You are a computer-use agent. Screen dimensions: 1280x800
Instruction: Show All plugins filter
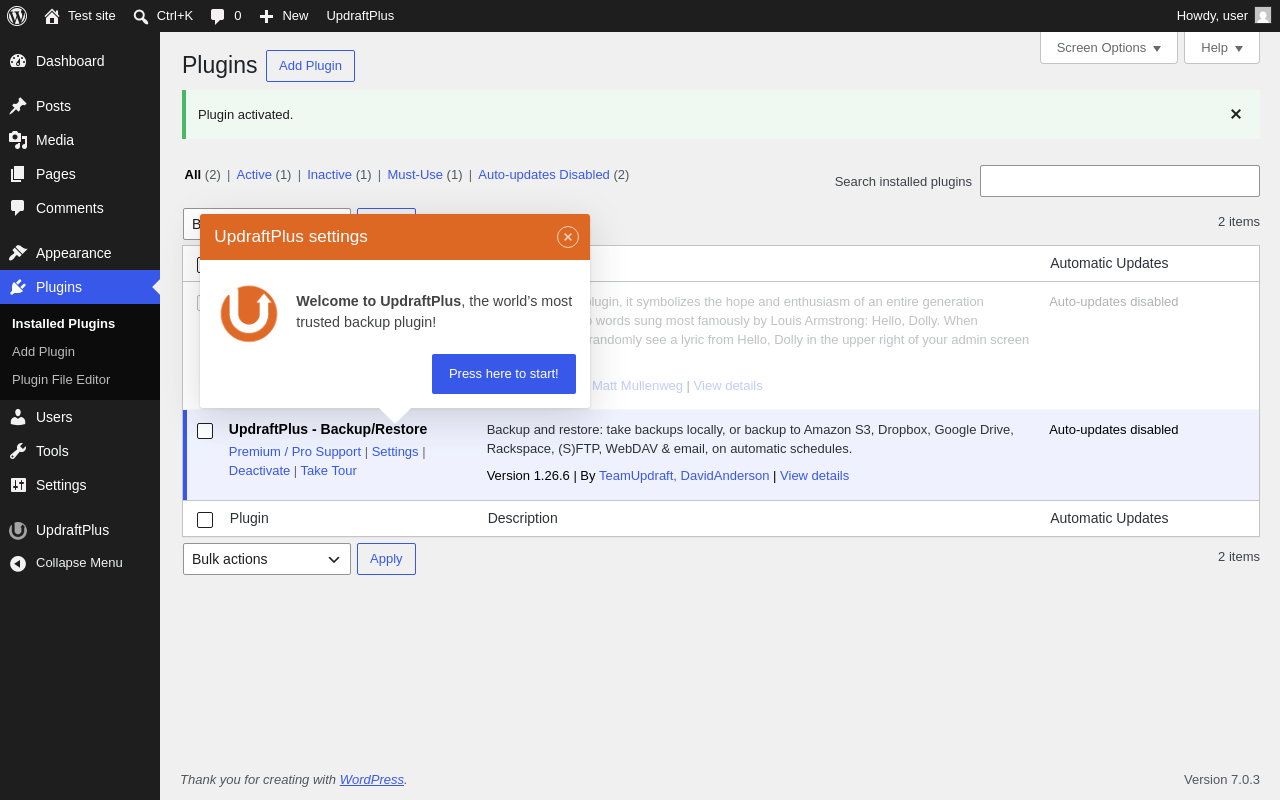[x=193, y=174]
